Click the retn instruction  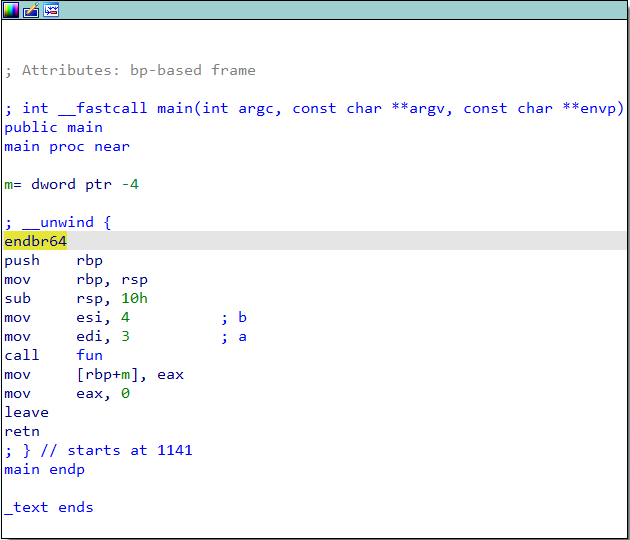pos(22,431)
